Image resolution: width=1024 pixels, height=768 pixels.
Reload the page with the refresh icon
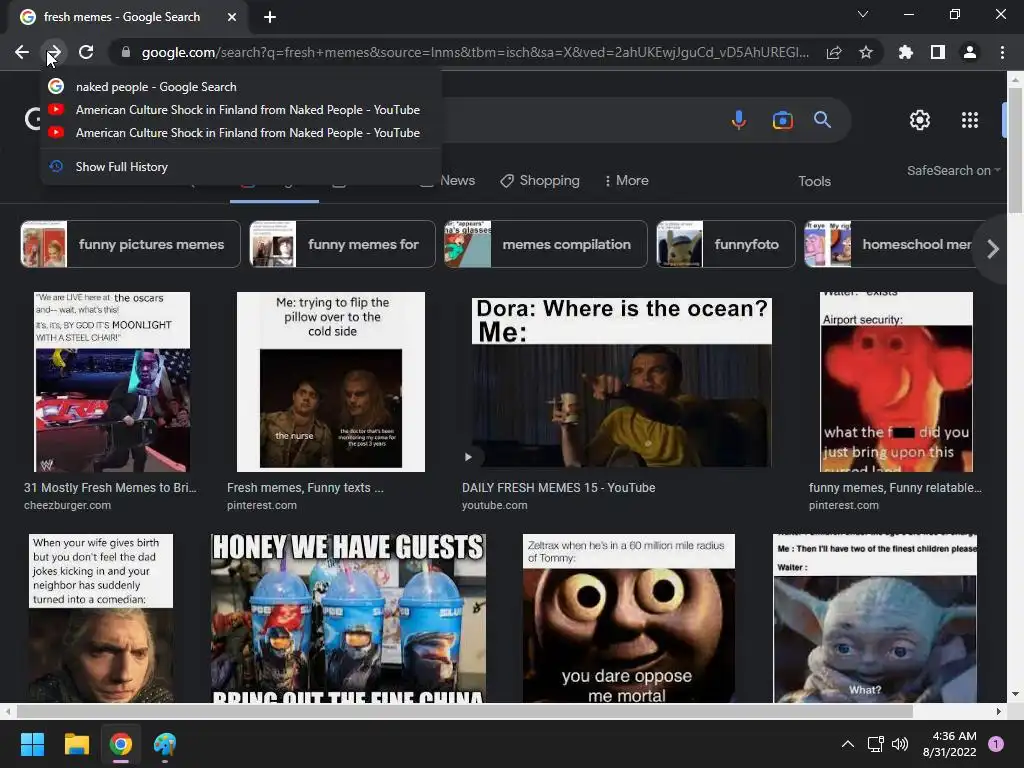(x=86, y=52)
